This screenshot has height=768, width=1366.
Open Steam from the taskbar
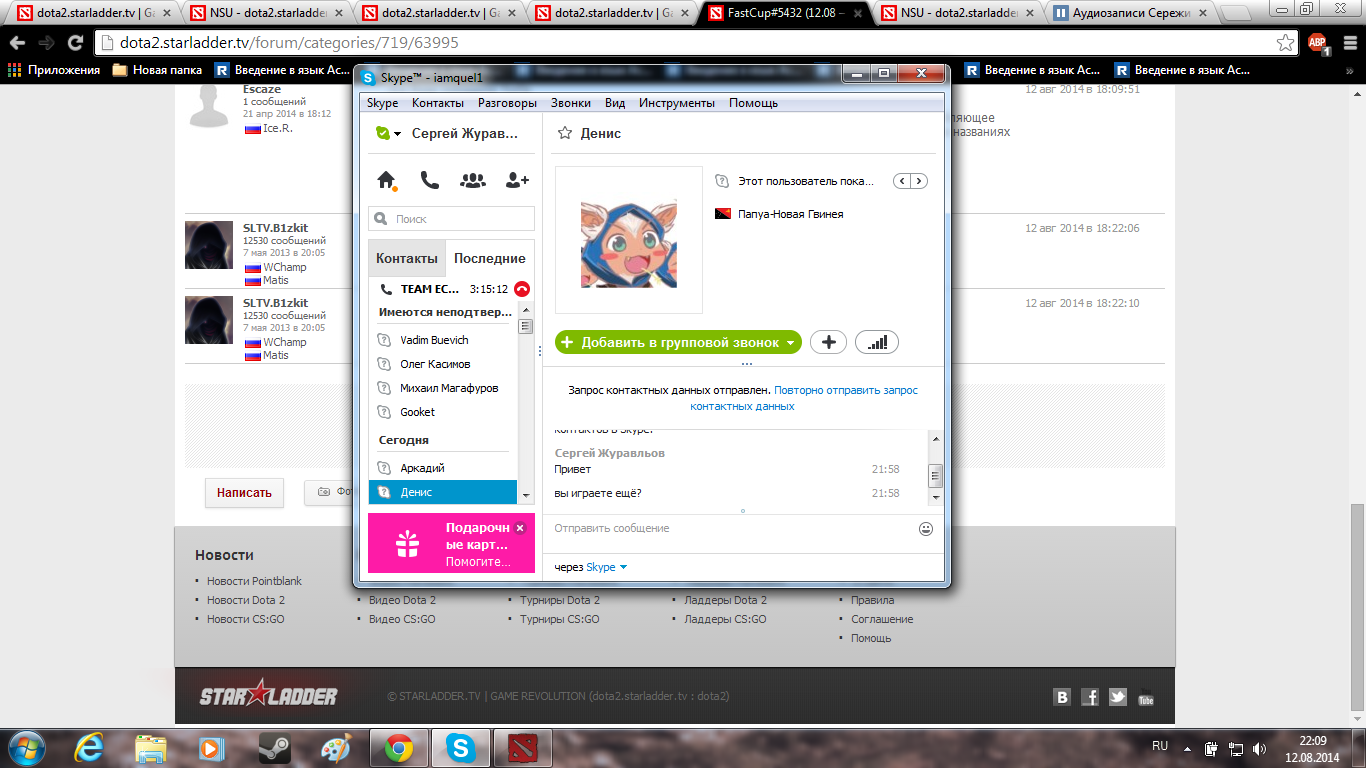pyautogui.click(x=274, y=748)
